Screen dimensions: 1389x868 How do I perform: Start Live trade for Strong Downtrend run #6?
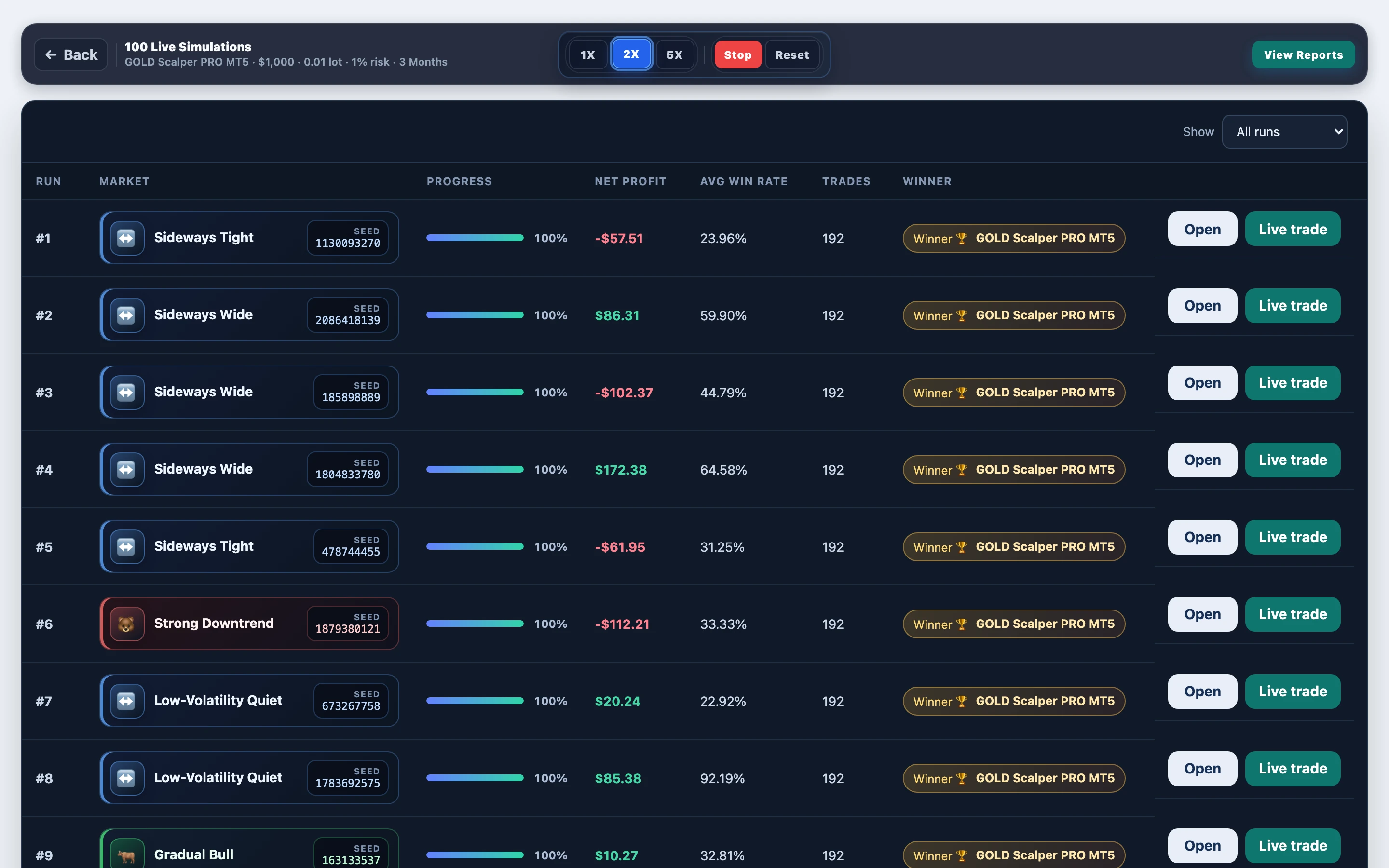tap(1293, 614)
